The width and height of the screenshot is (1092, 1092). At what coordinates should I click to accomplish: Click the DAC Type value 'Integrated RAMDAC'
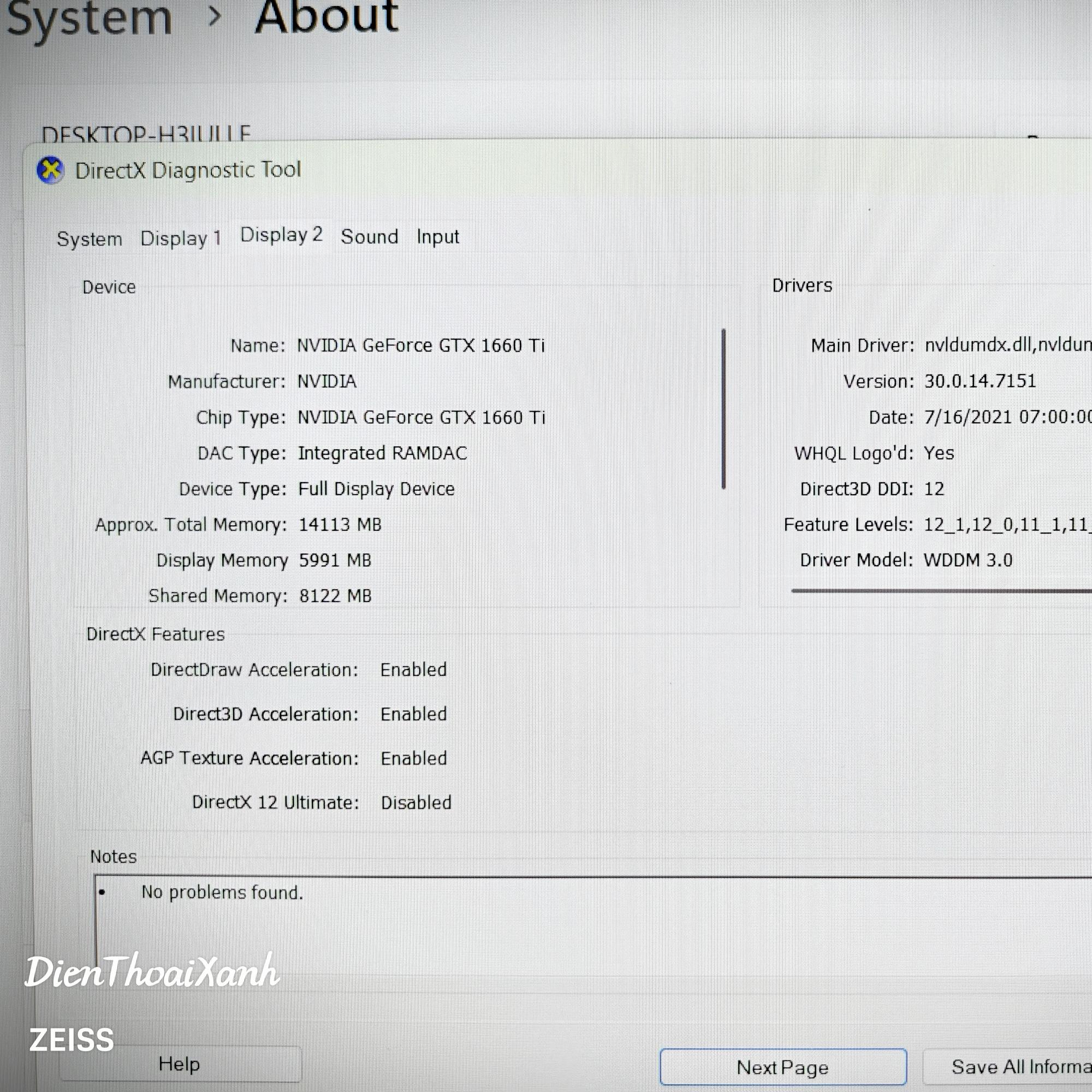(383, 453)
